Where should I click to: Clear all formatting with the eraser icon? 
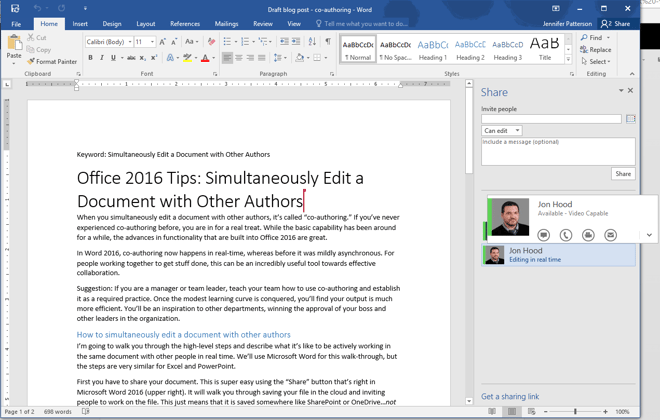211,42
